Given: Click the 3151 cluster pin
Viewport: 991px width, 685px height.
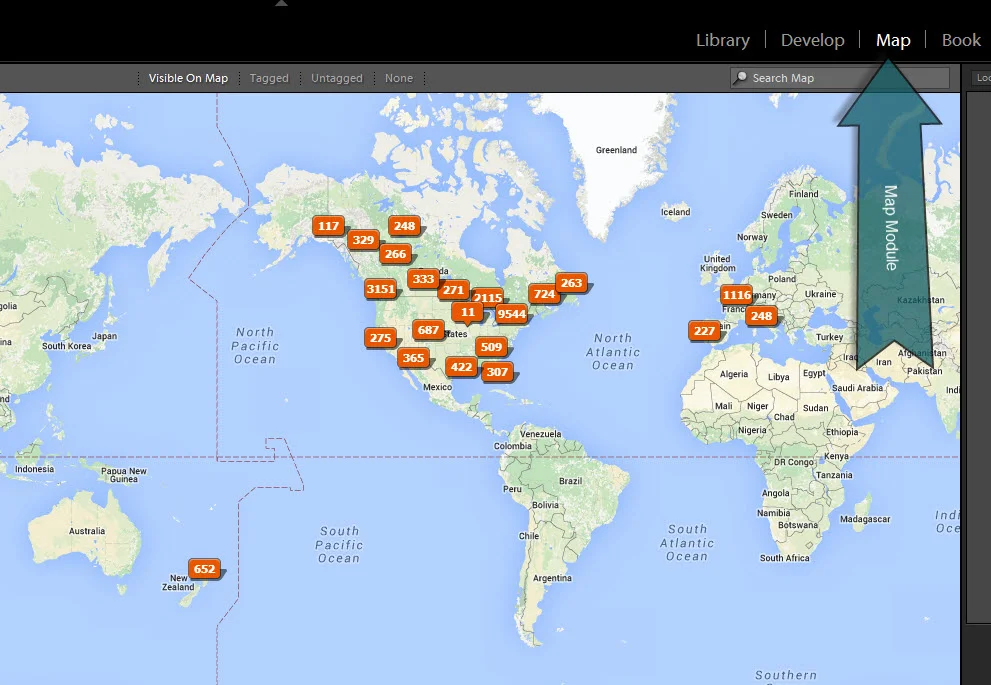Looking at the screenshot, I should pyautogui.click(x=380, y=289).
